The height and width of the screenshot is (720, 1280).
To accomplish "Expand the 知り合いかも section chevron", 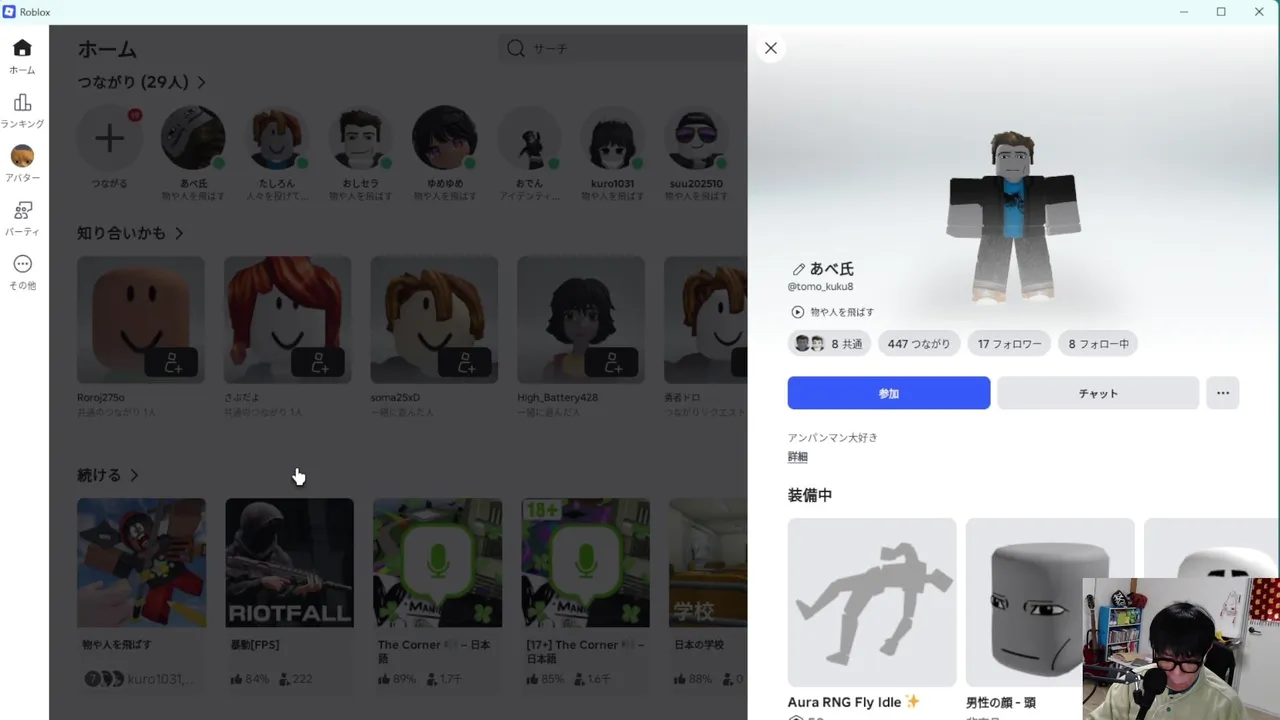I will click(x=179, y=233).
